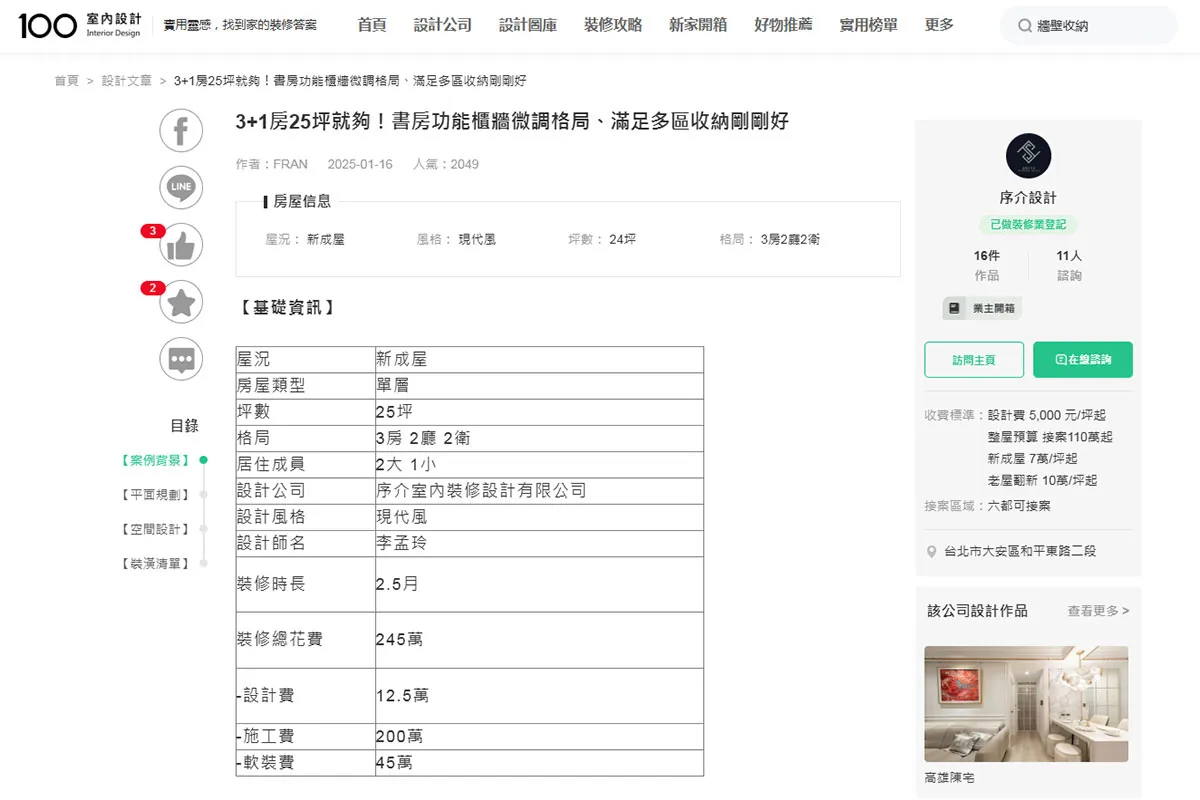Open the 業主開箱 badge

982,308
